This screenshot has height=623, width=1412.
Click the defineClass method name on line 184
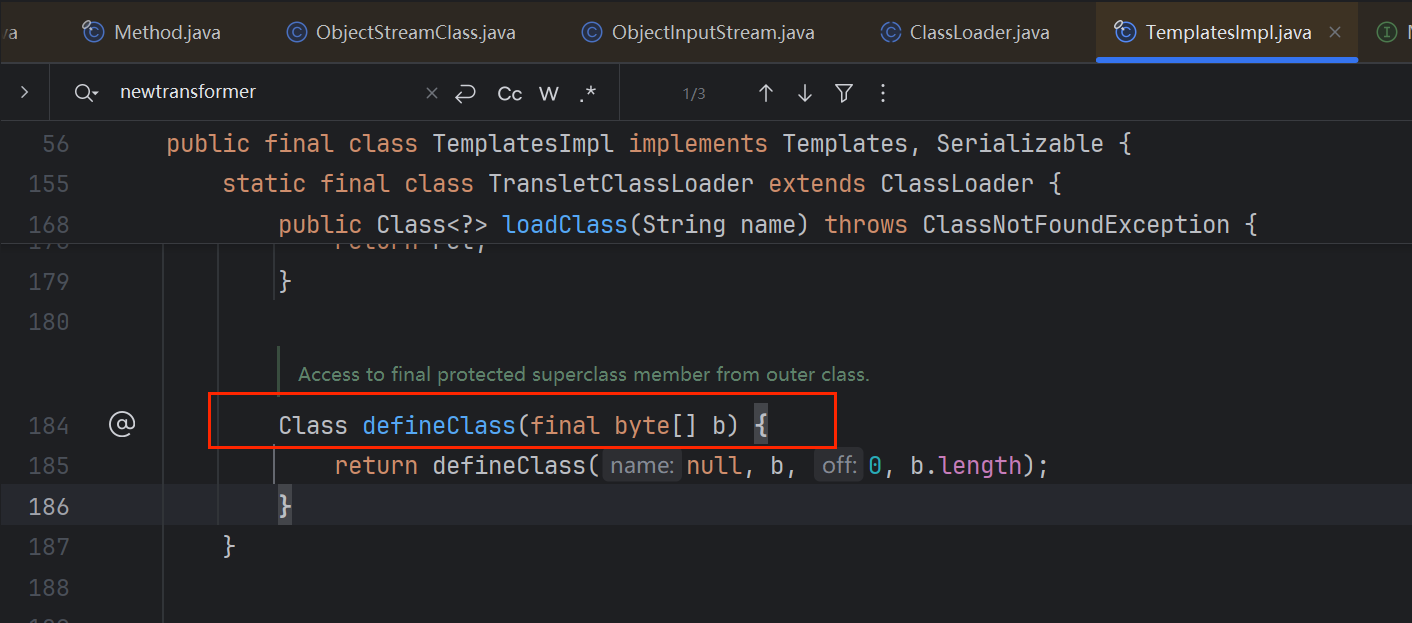tap(438, 425)
